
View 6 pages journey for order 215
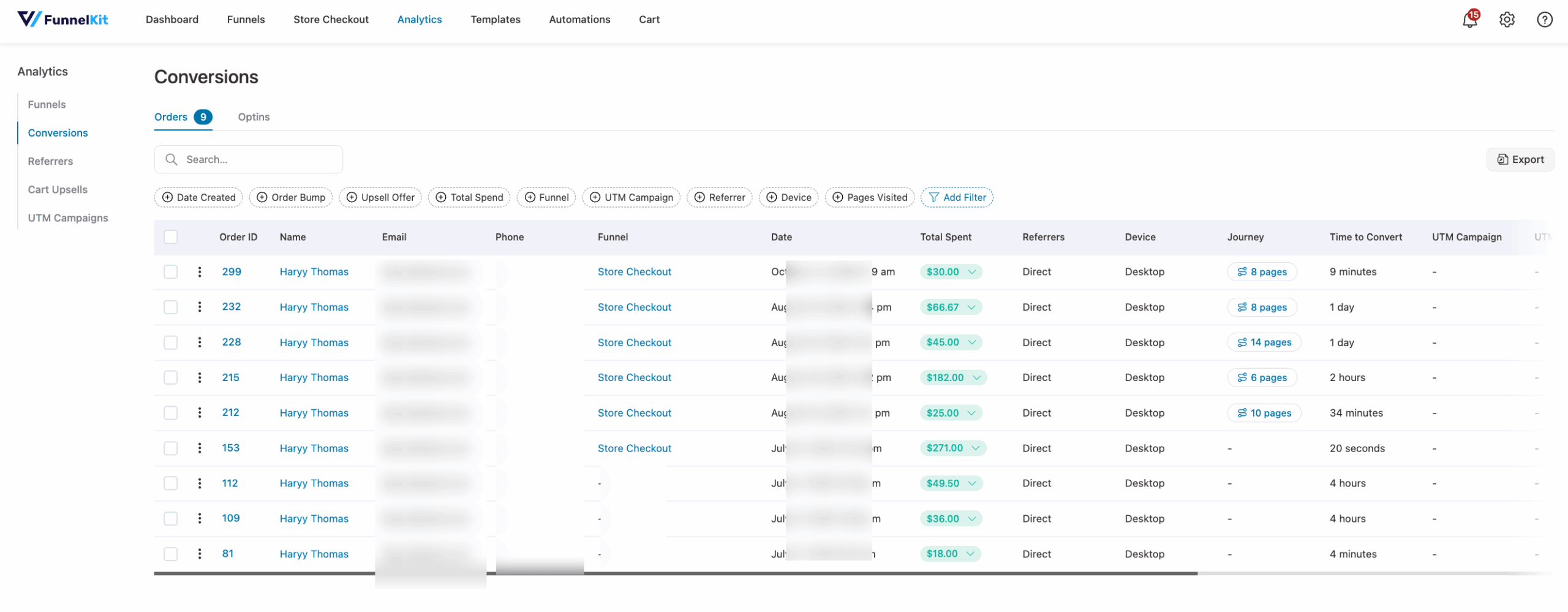coord(1262,377)
